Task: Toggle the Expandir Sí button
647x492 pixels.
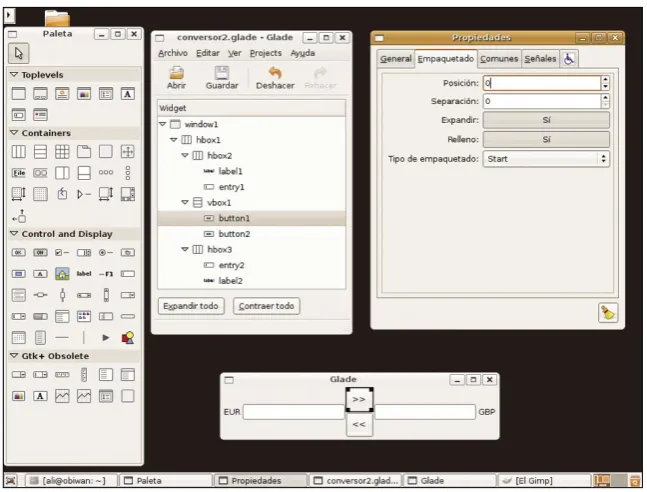Action: pos(546,120)
